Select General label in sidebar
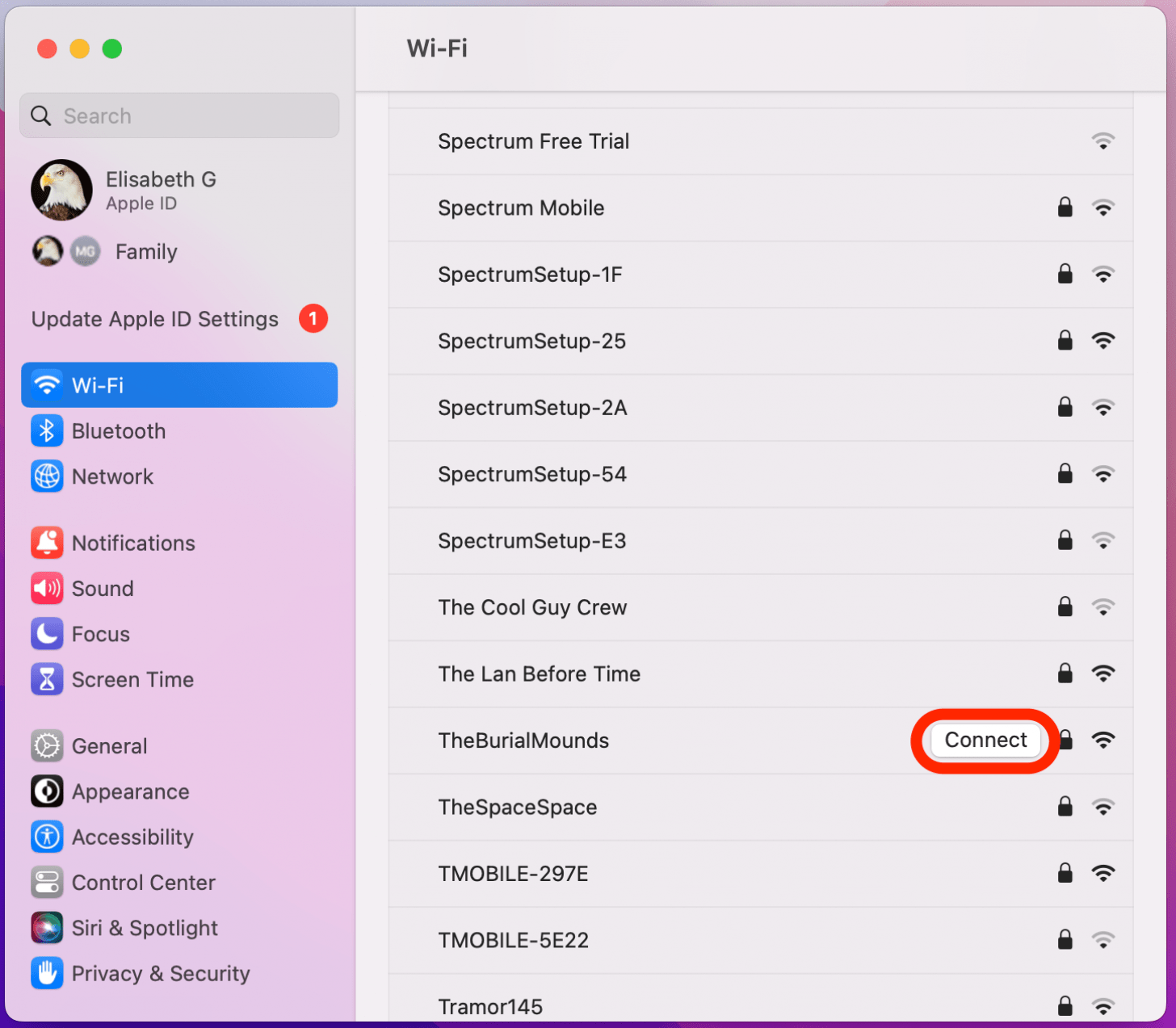The height and width of the screenshot is (1028, 1176). tap(109, 746)
